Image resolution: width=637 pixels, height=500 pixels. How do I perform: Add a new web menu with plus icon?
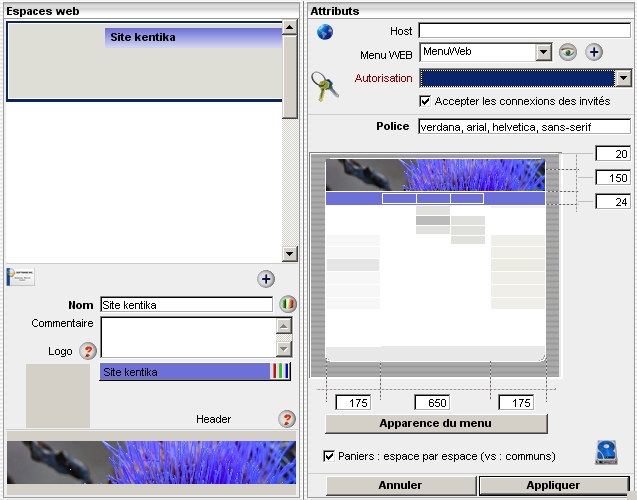click(x=594, y=52)
